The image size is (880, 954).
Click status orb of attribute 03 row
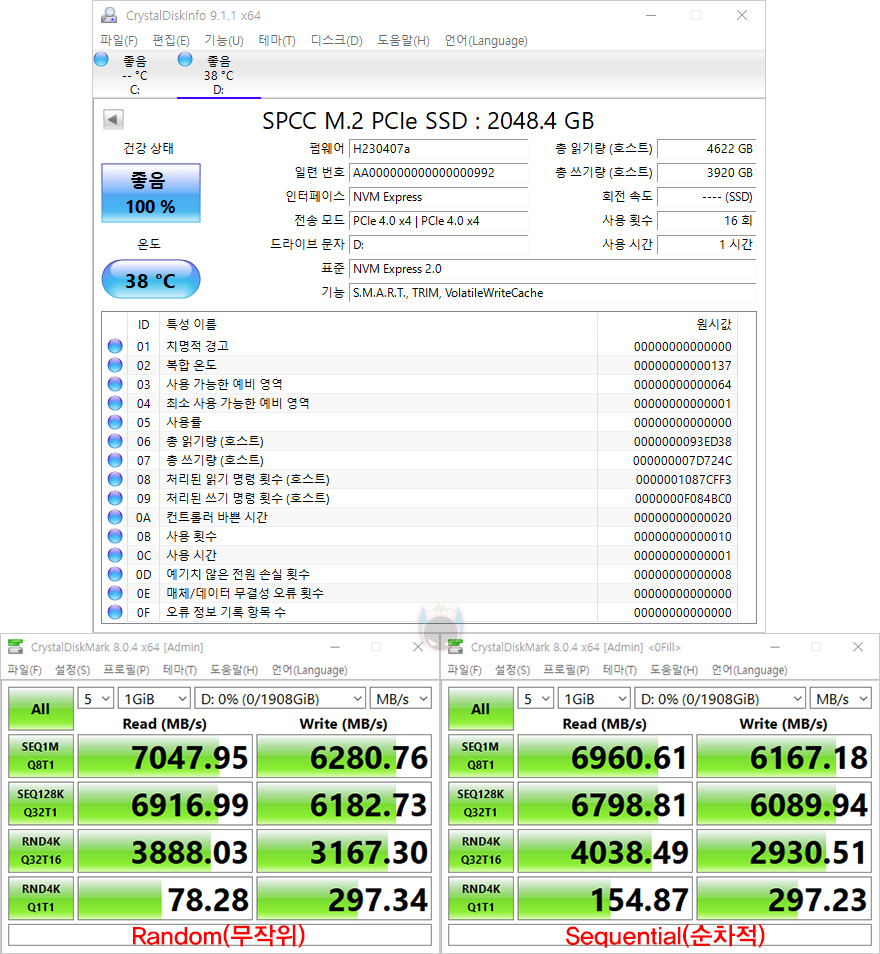(115, 384)
